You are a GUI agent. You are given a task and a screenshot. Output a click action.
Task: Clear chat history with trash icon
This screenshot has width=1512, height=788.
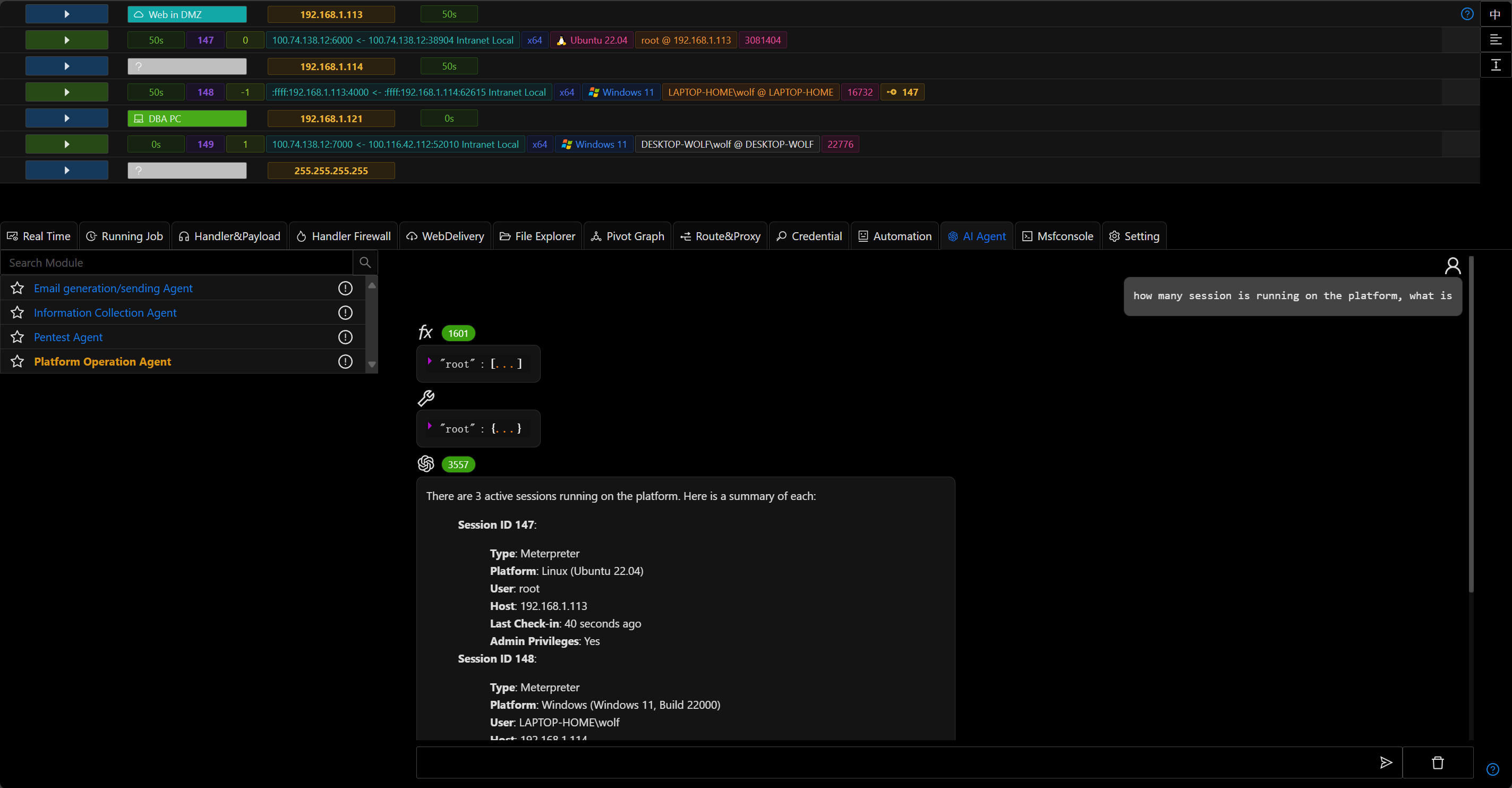(1438, 762)
